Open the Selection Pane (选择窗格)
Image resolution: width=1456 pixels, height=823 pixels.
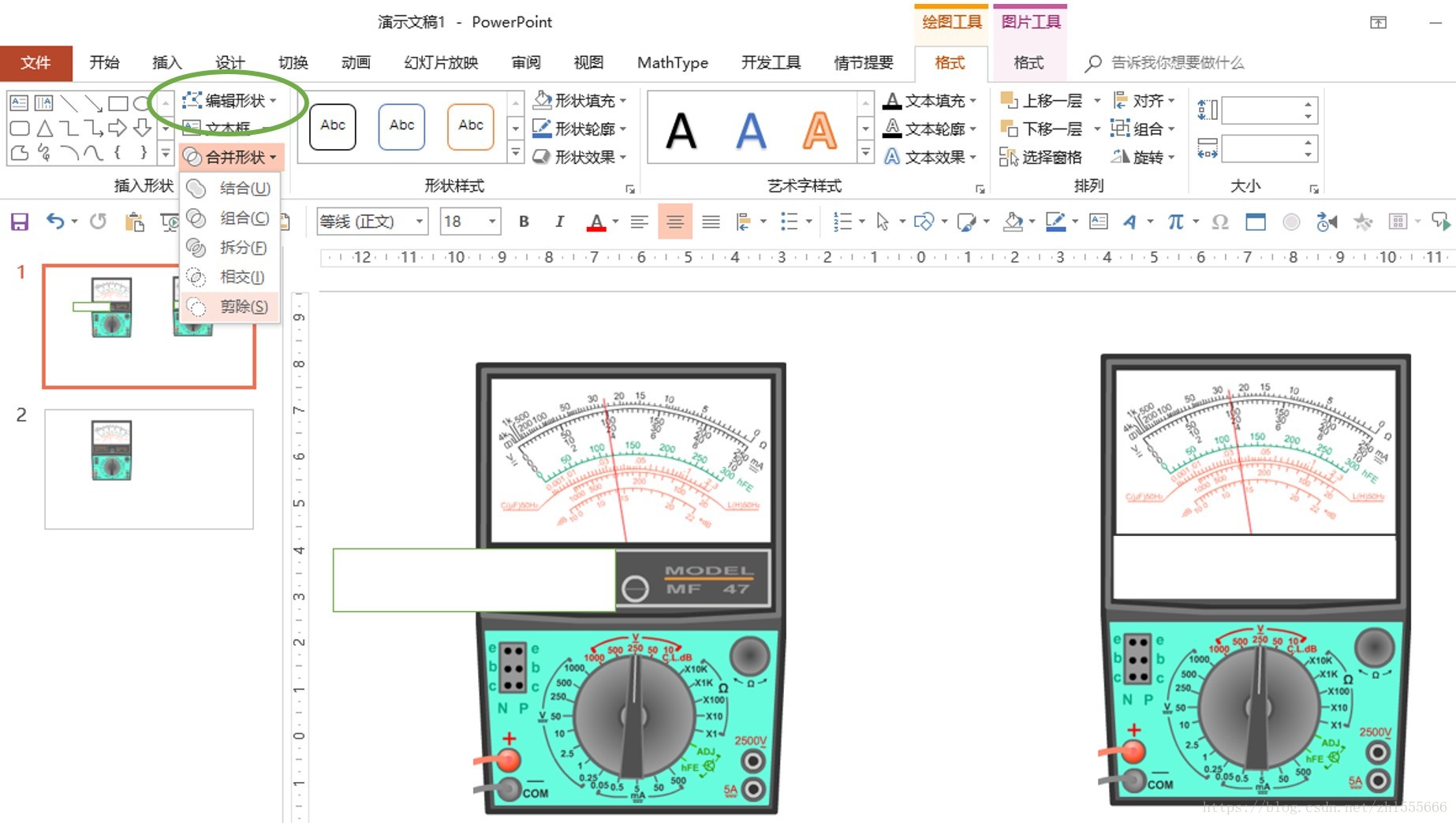pos(1041,157)
